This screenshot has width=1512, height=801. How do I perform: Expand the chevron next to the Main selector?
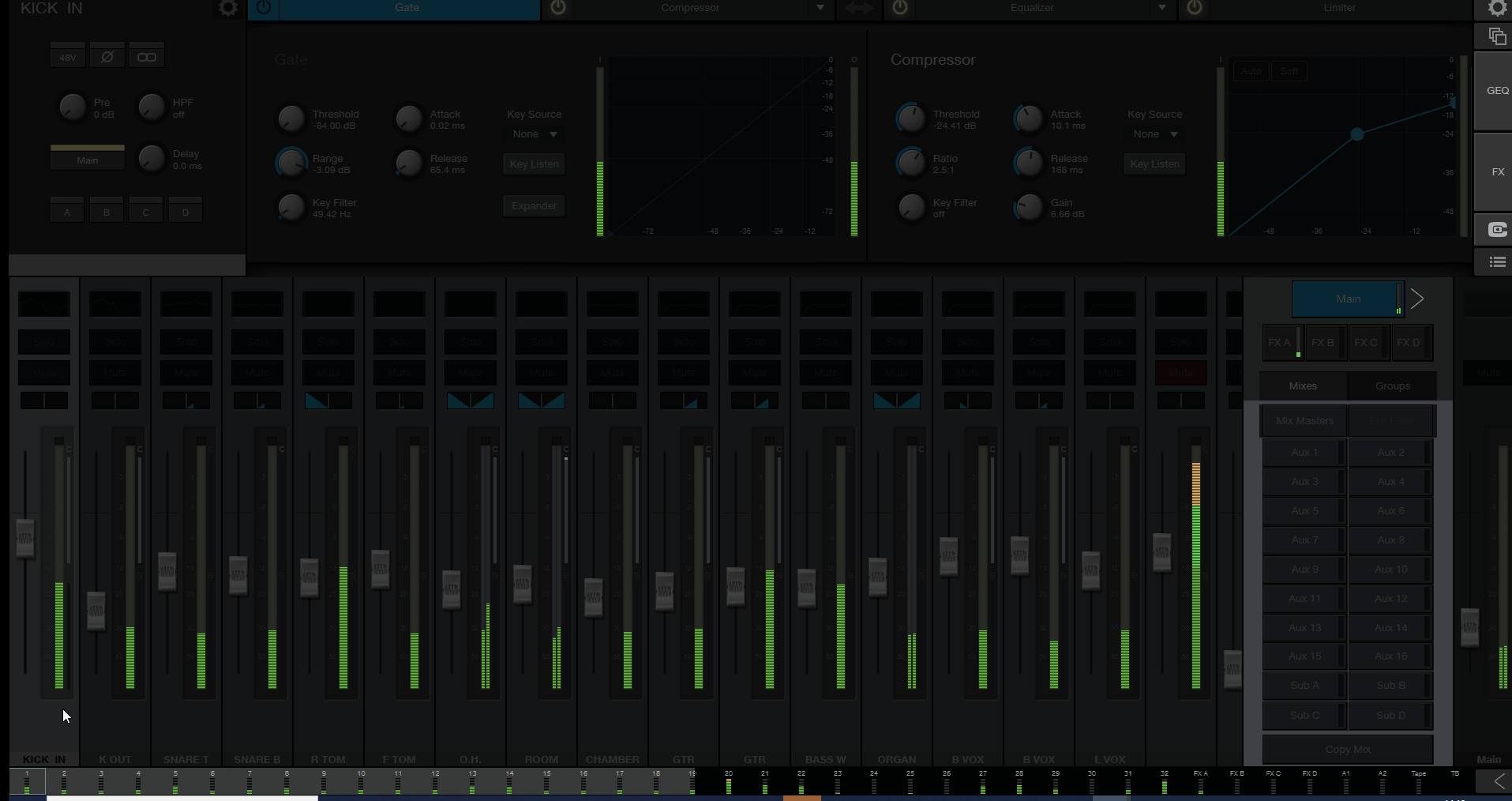1417,299
